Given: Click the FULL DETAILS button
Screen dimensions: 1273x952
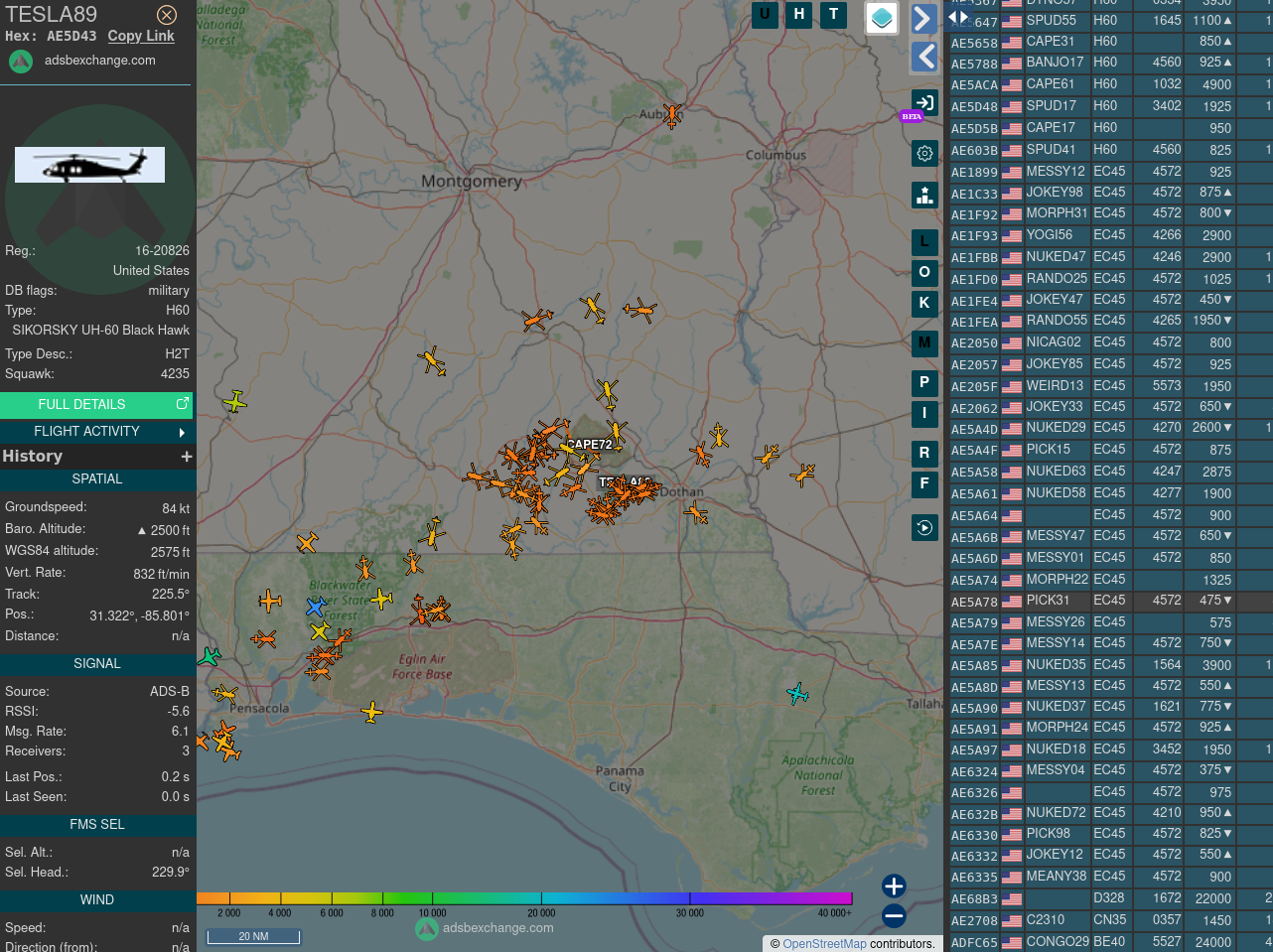Looking at the screenshot, I should point(96,404).
